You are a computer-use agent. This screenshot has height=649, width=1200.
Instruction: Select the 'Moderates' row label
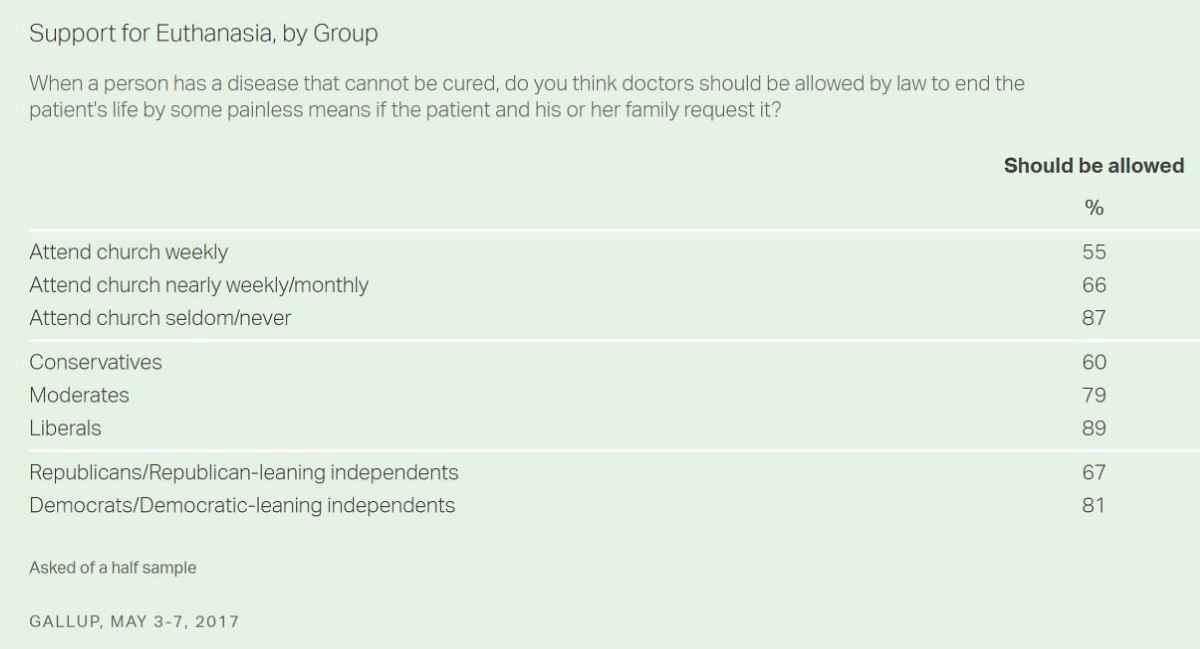tap(79, 395)
